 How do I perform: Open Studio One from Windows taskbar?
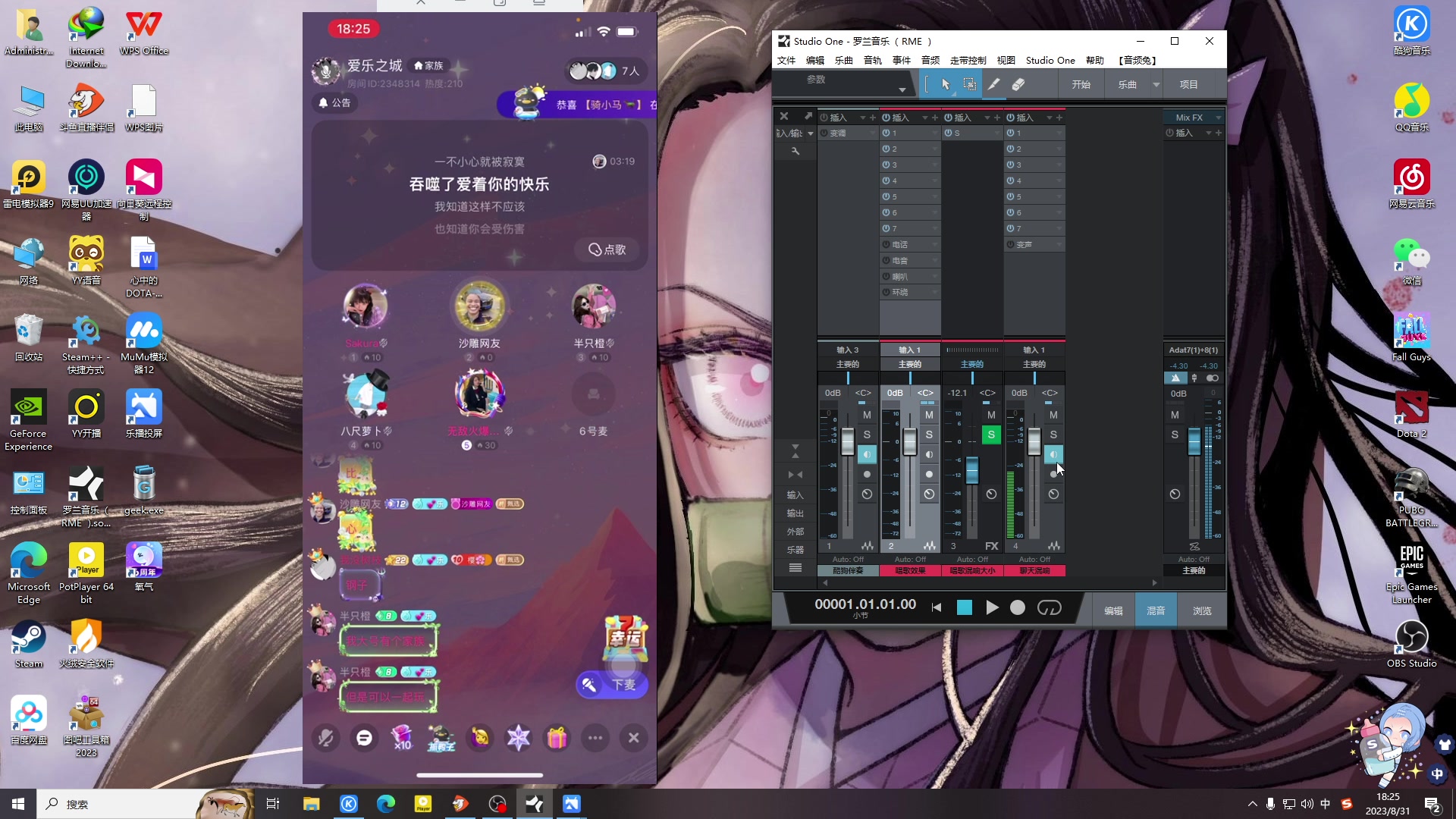click(535, 804)
